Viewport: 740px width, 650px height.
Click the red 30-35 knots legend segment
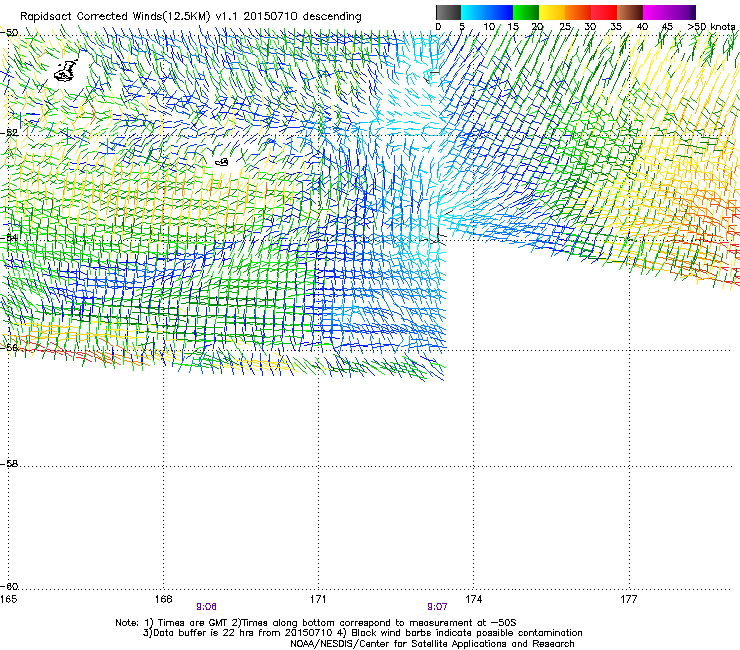tap(604, 12)
